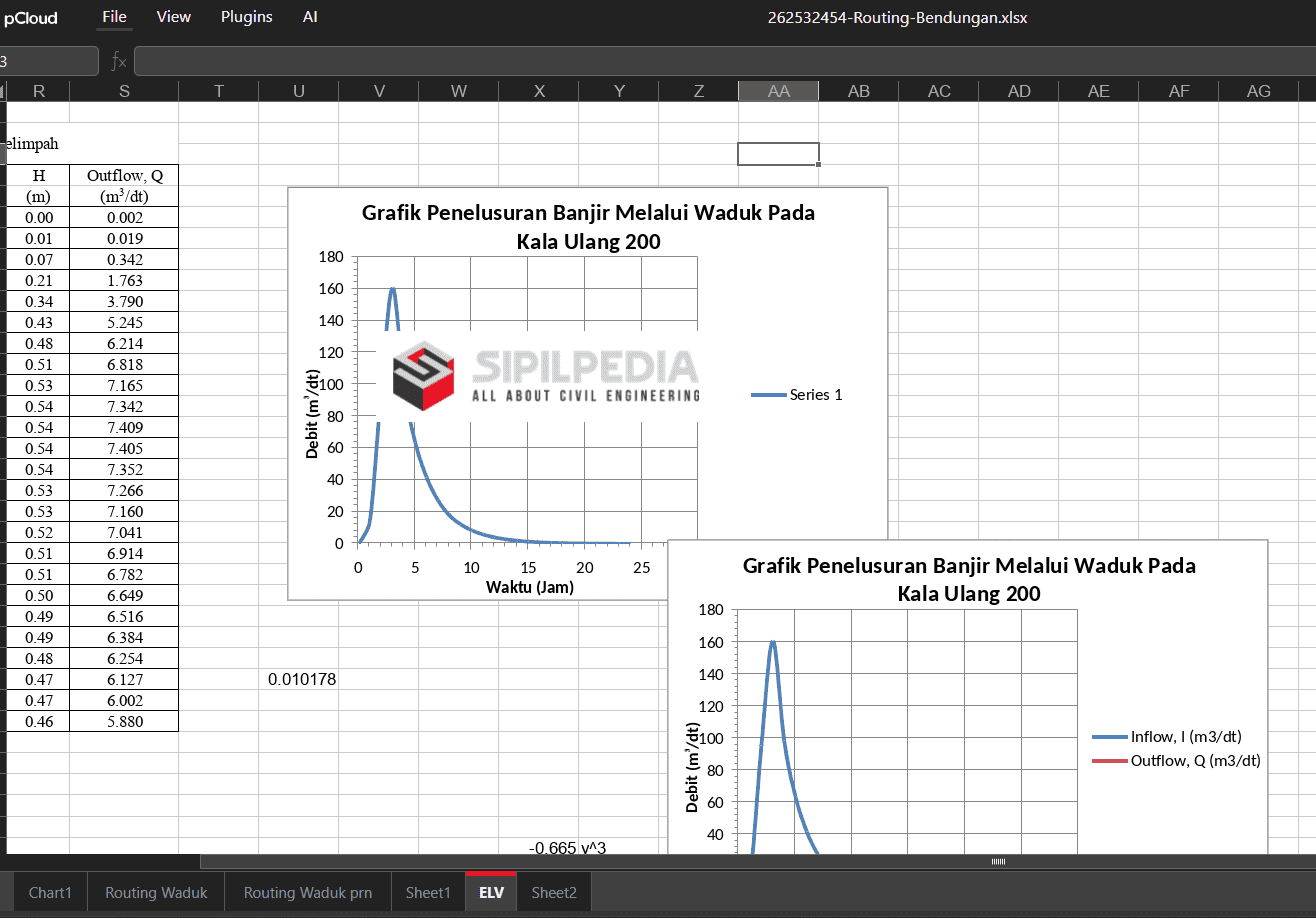Switch to the Routing Waduk sheet tab

(x=156, y=892)
